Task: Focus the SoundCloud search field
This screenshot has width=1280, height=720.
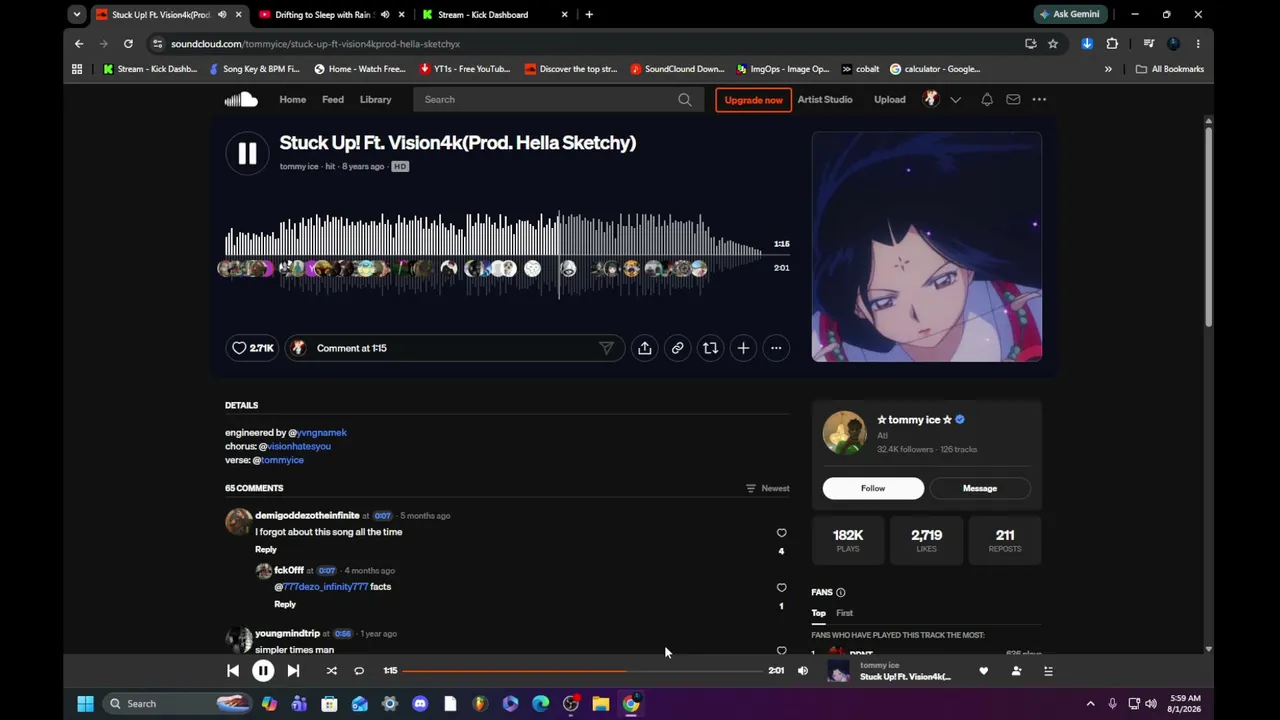Action: (x=558, y=99)
